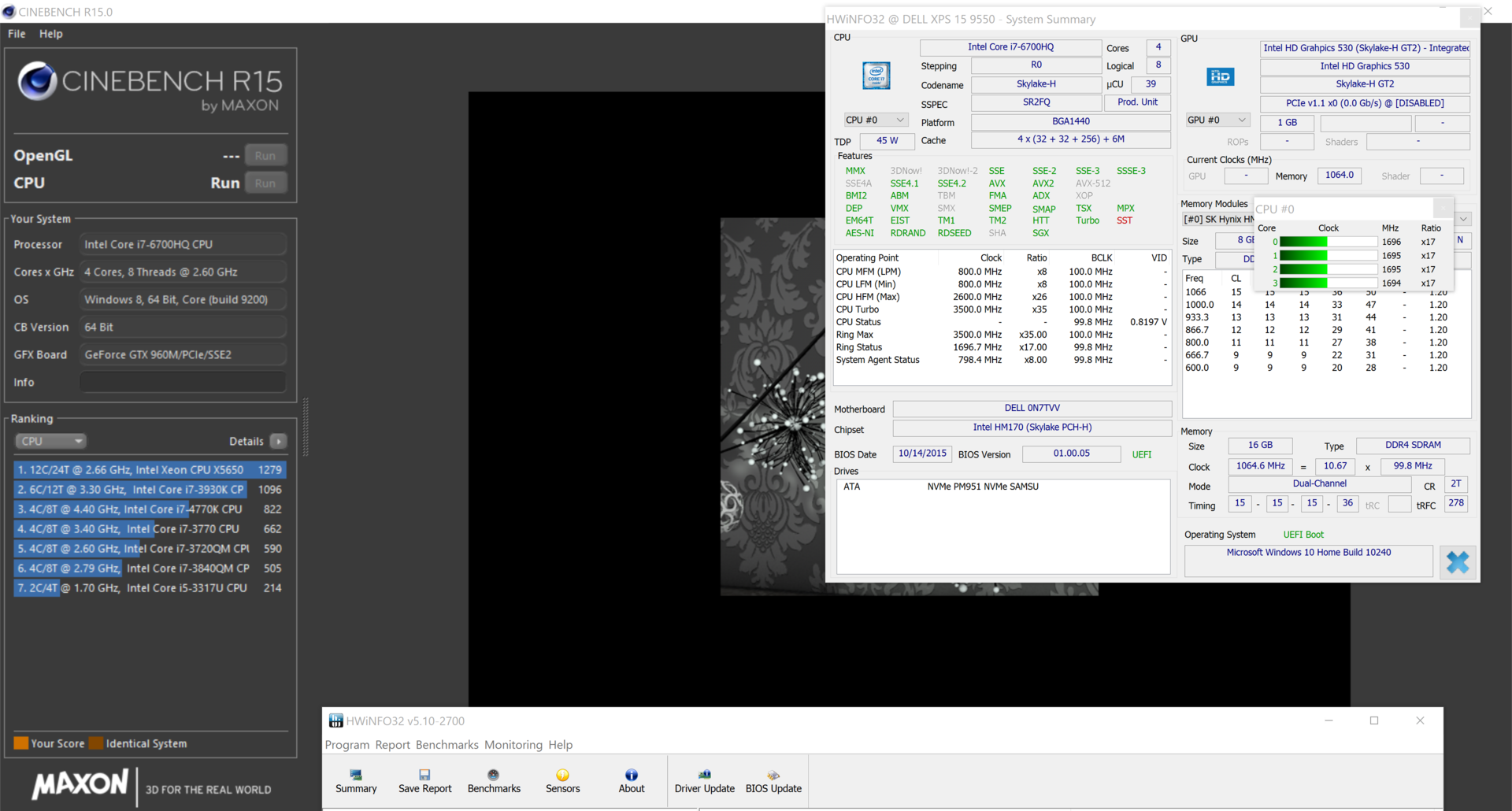Click the BGA1440 platform value

tap(1071, 121)
